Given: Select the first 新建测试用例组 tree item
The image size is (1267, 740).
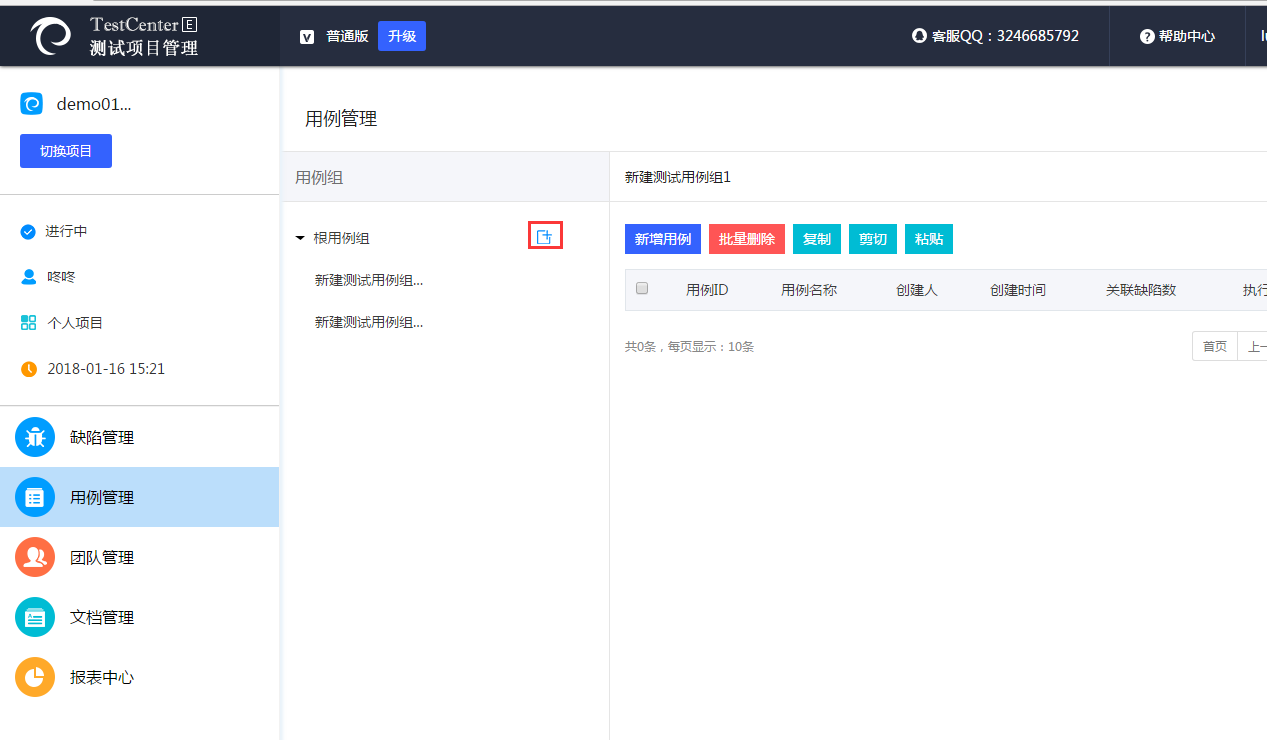Looking at the screenshot, I should [x=369, y=281].
